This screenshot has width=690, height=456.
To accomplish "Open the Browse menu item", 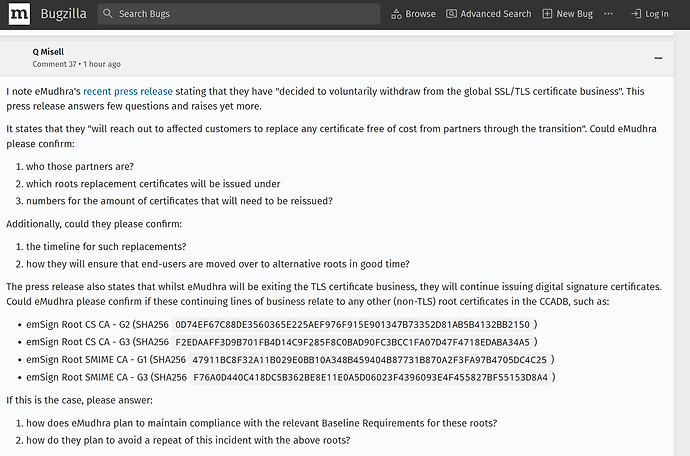I will [413, 14].
